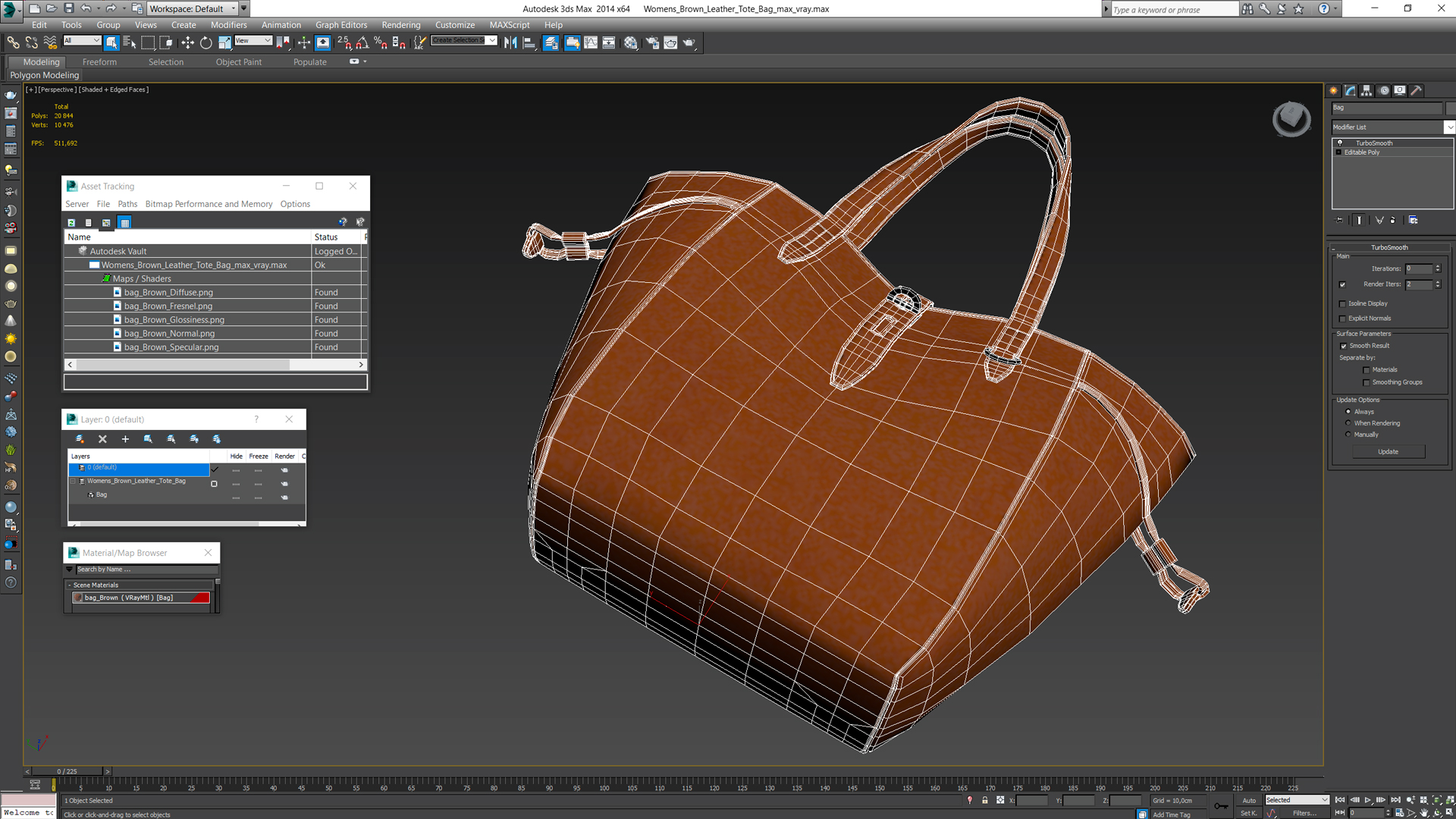This screenshot has width=1456, height=819.
Task: Click the Set Keys key icon
Action: click(x=1221, y=806)
